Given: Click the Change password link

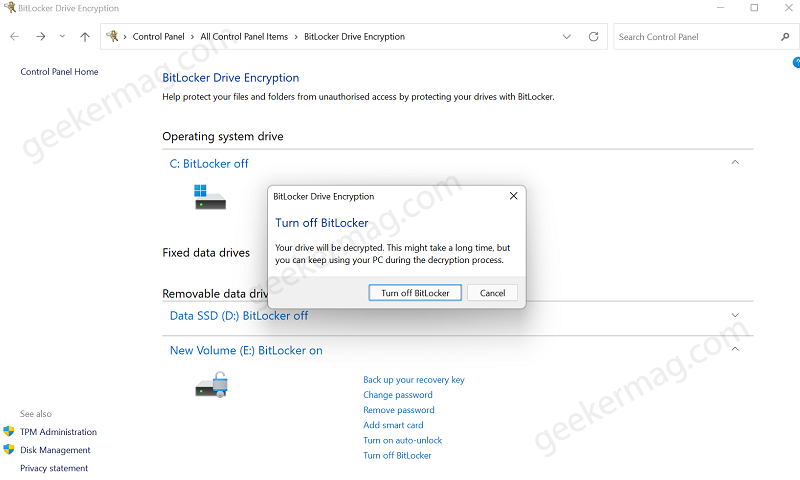Looking at the screenshot, I should [398, 395].
